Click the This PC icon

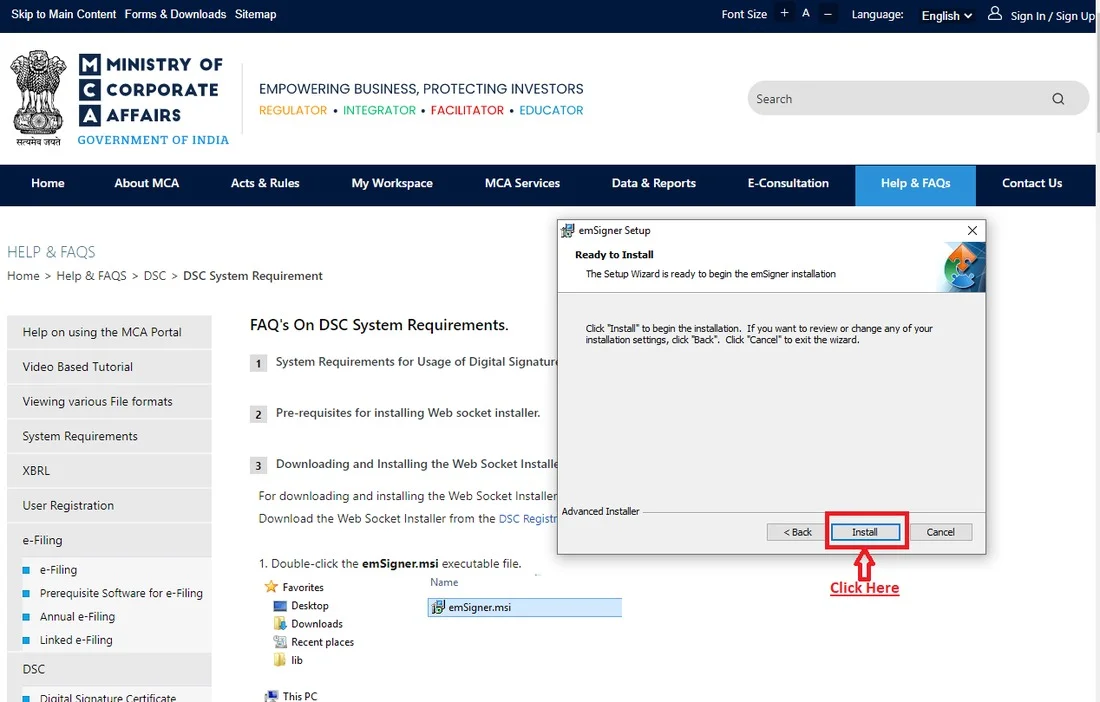271,696
